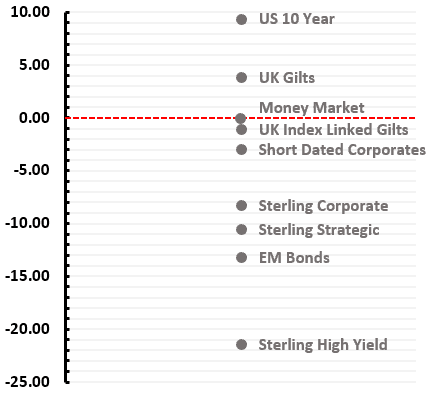This screenshot has width=433, height=395.
Task: Select the US 10 Year label
Action: [x=297, y=19]
